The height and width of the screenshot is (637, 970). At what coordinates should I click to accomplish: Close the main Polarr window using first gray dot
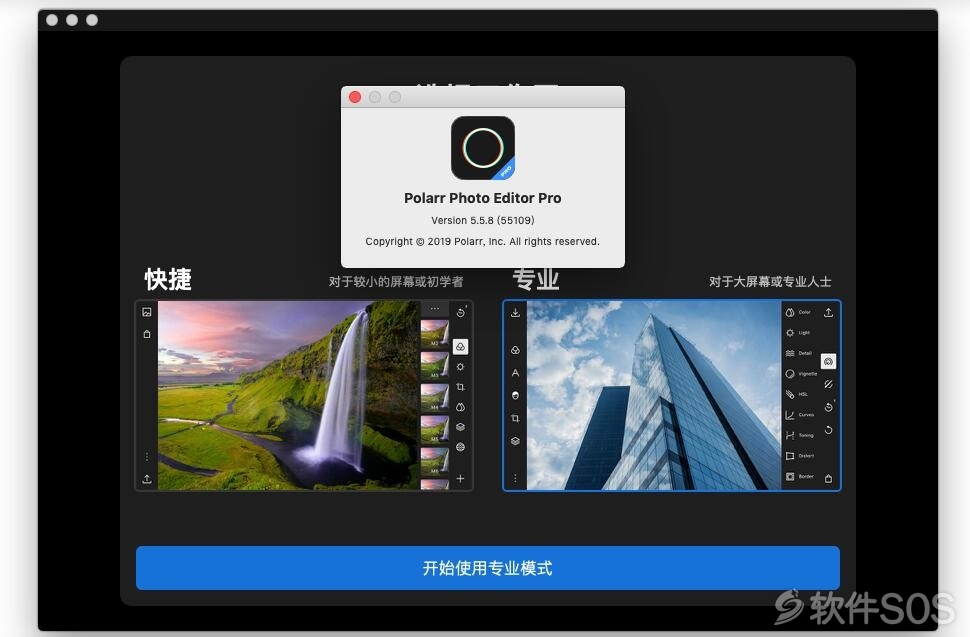coord(52,20)
